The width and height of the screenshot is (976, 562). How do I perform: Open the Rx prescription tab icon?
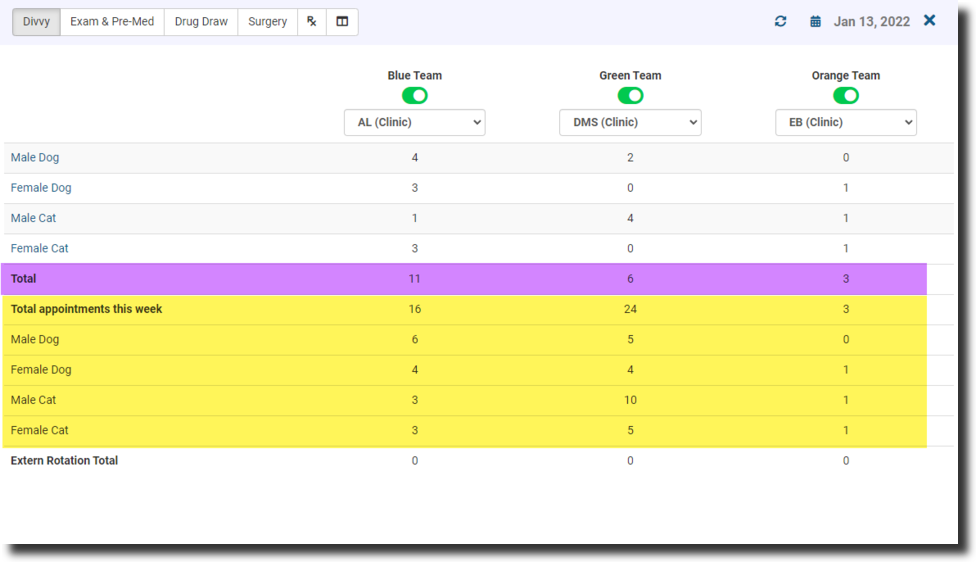312,21
